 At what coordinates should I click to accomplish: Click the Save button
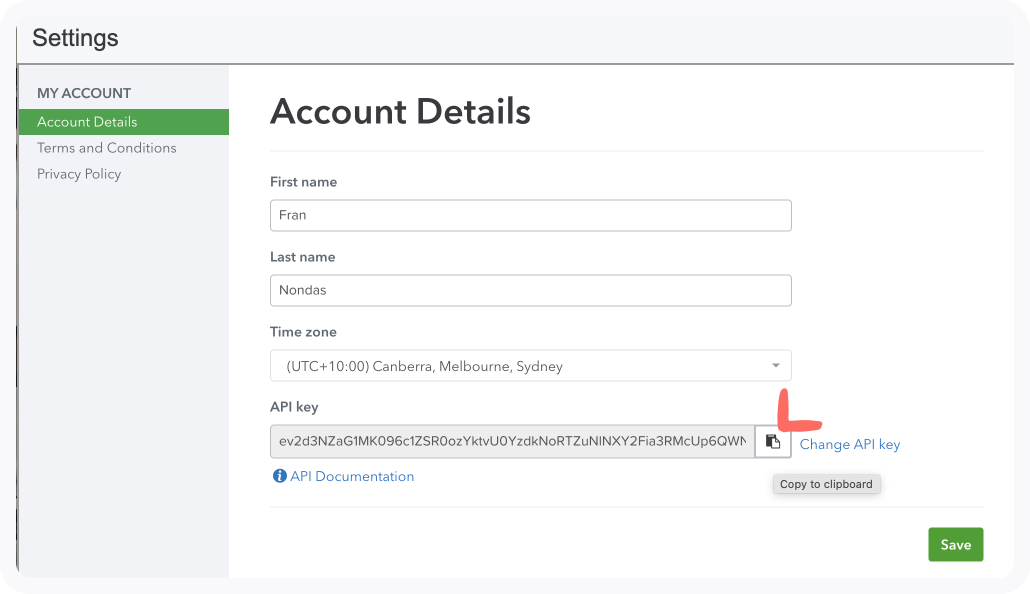[955, 544]
